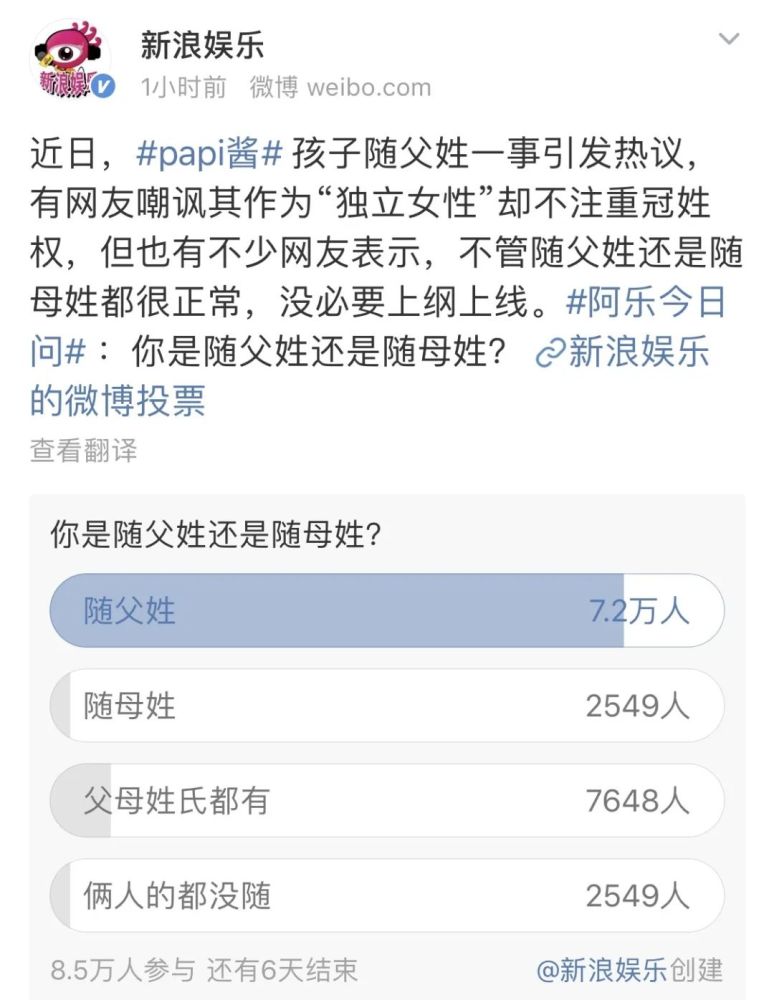Click the 1小时前 post timestamp

coord(184,87)
